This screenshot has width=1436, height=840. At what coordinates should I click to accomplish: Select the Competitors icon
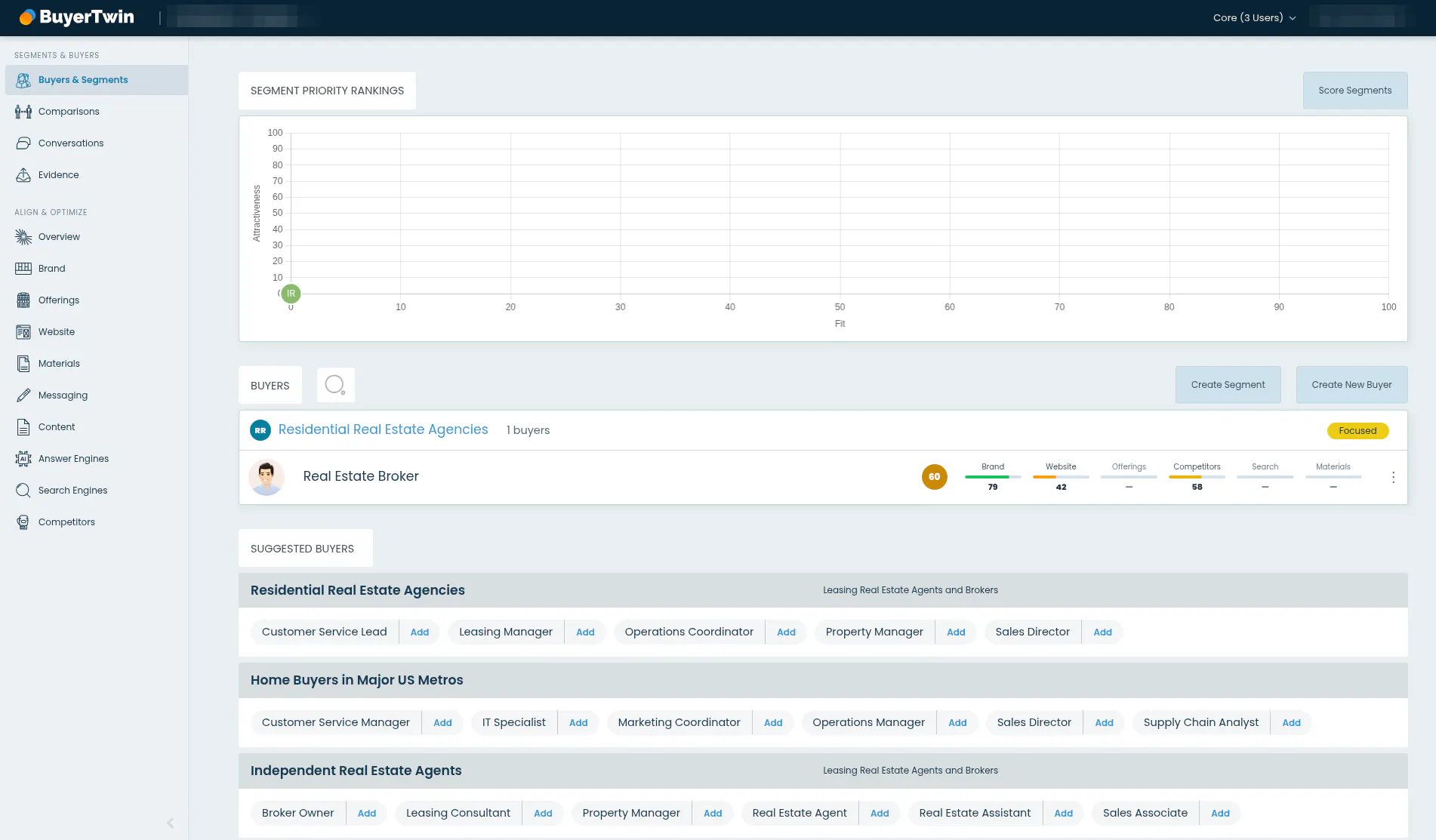click(x=23, y=522)
